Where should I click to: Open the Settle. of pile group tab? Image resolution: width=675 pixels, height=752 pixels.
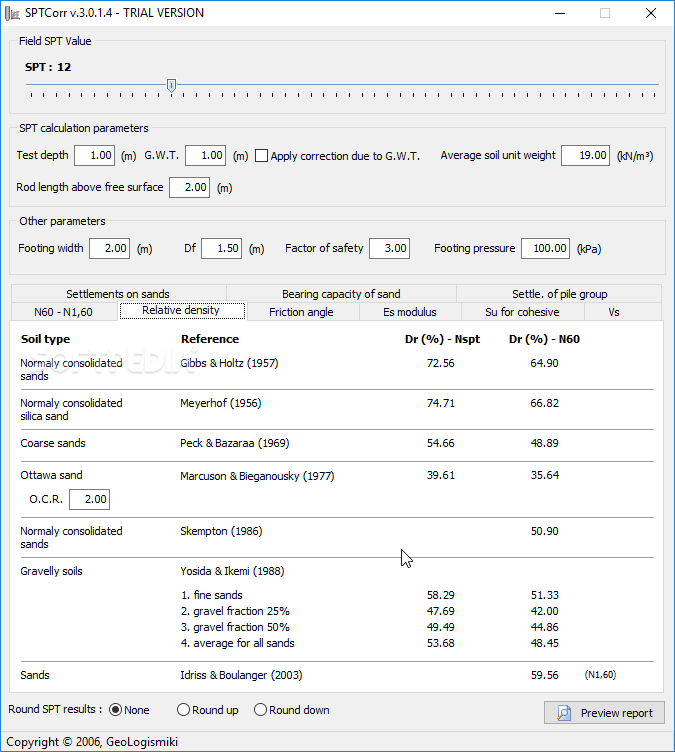pyautogui.click(x=559, y=294)
